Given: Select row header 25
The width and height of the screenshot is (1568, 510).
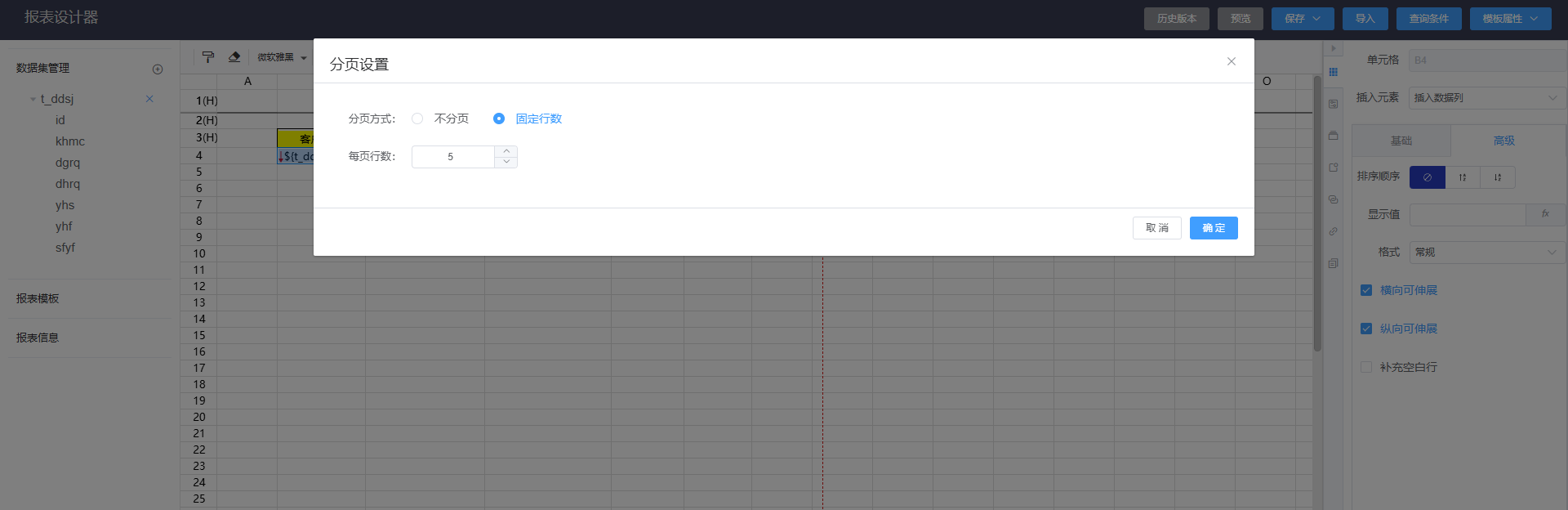Looking at the screenshot, I should [198, 499].
